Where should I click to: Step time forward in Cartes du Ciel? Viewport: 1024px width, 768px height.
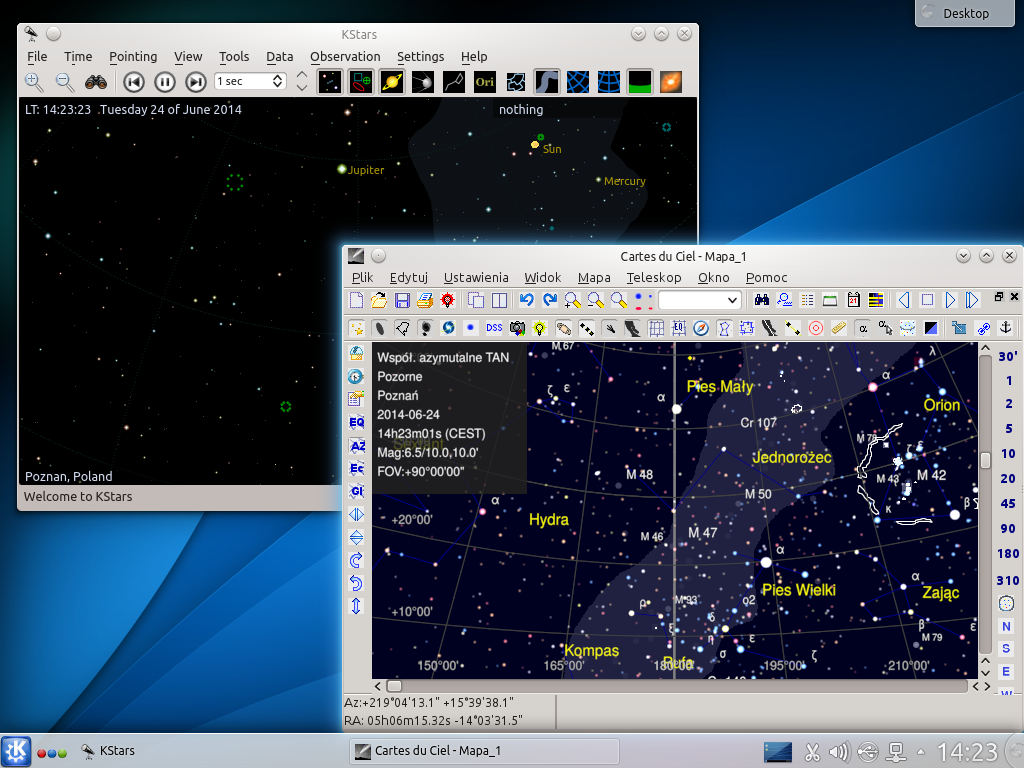coord(950,300)
